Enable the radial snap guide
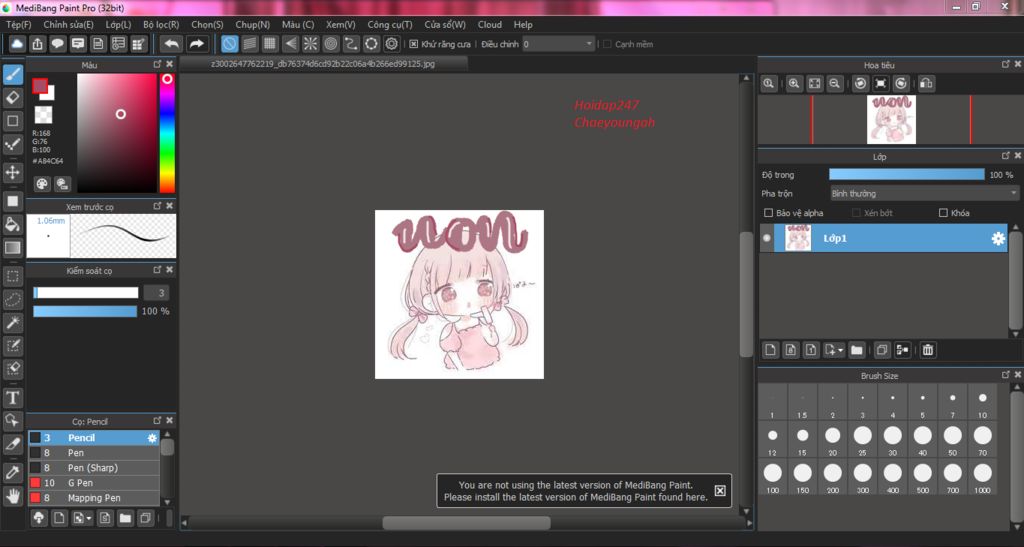This screenshot has width=1024, height=547. (310, 44)
